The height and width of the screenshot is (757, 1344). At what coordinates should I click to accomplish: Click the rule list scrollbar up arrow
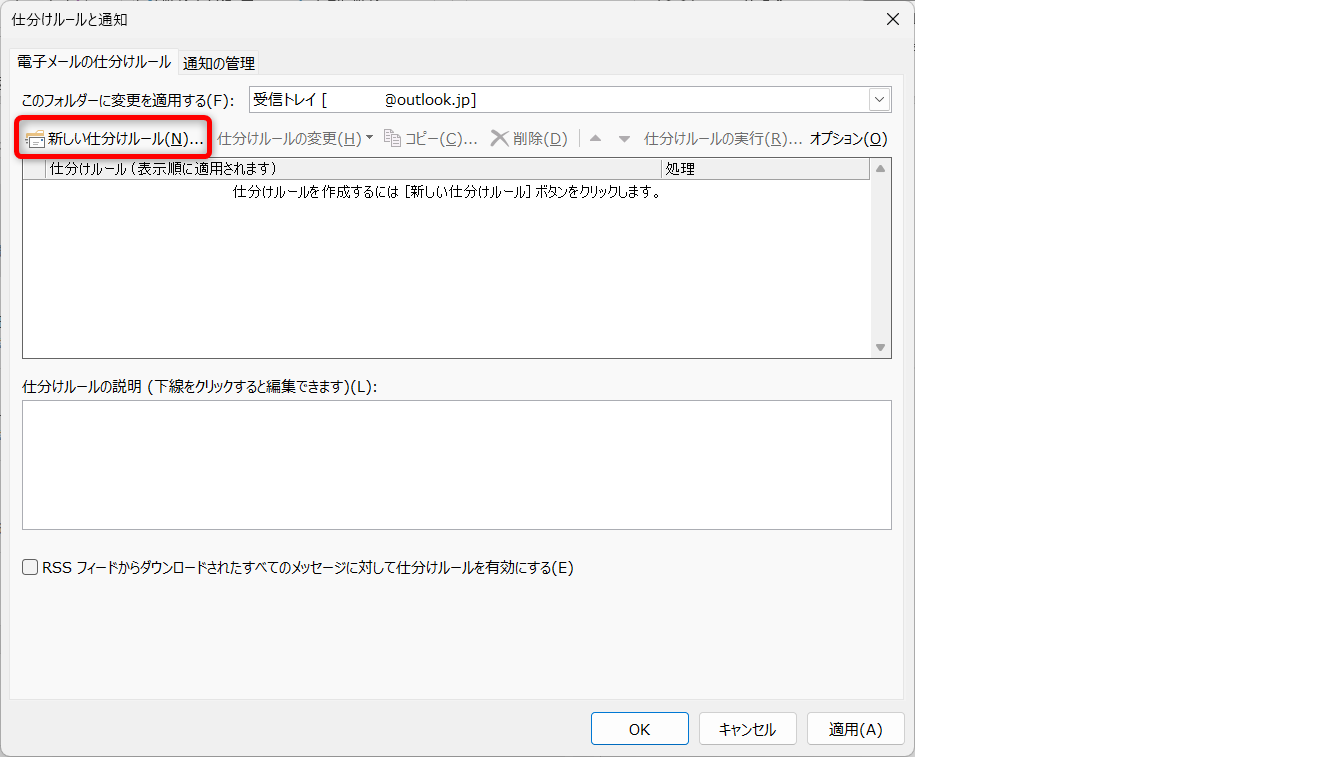click(x=880, y=169)
